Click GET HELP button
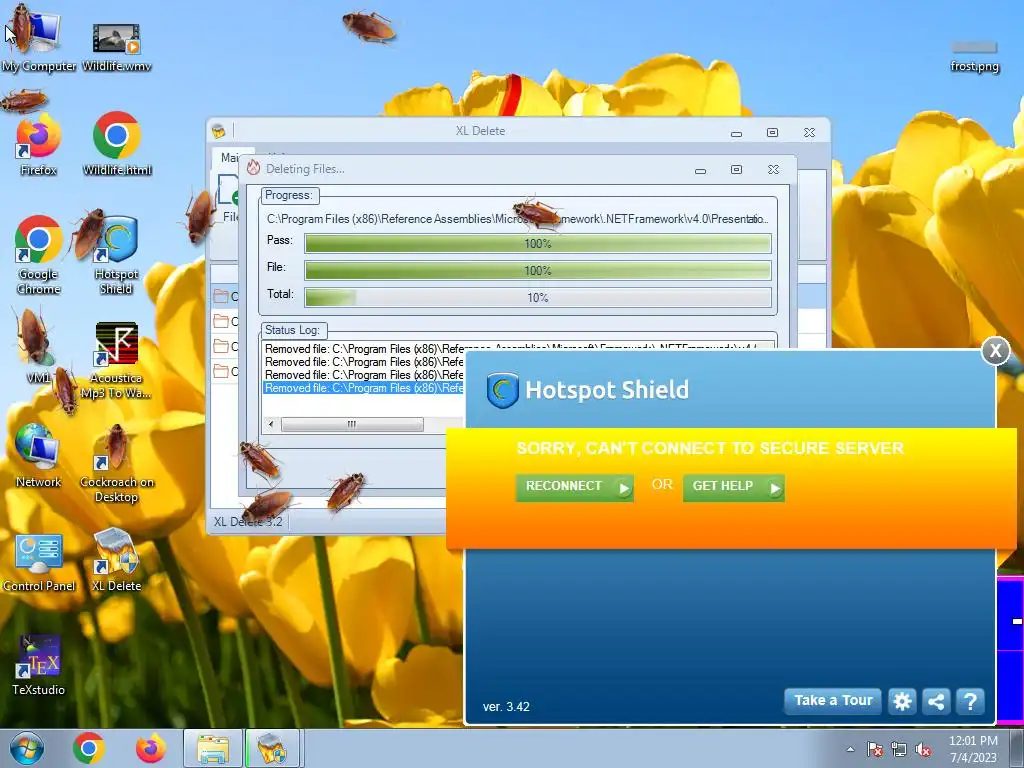Screen dimensions: 1024x768 pyautogui.click(x=733, y=487)
